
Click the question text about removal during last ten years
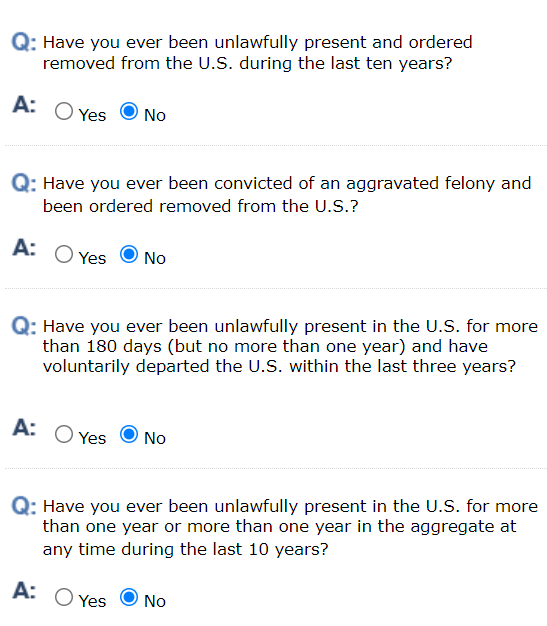(258, 53)
